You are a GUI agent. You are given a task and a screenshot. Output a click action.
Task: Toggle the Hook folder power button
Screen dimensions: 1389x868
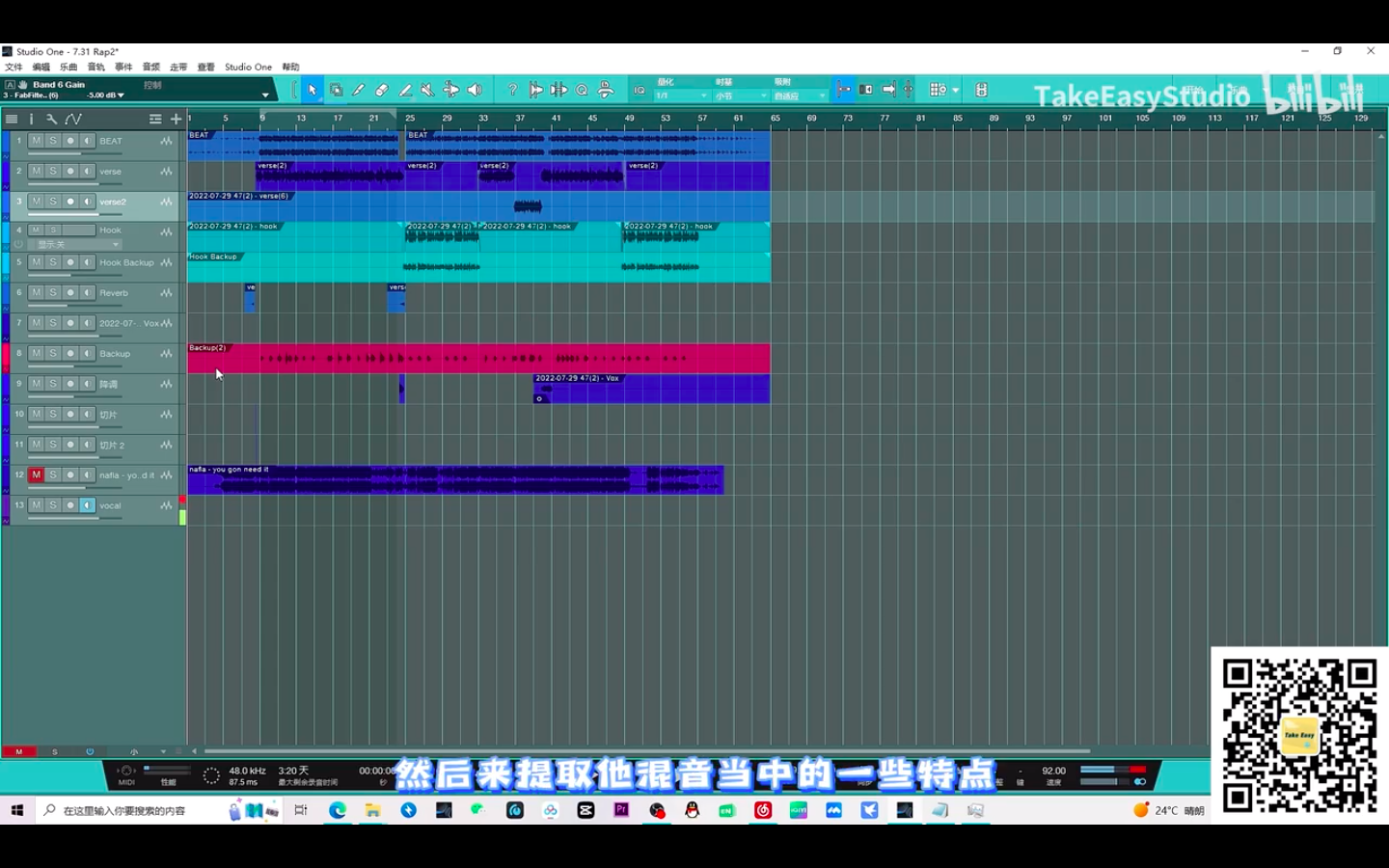click(17, 245)
